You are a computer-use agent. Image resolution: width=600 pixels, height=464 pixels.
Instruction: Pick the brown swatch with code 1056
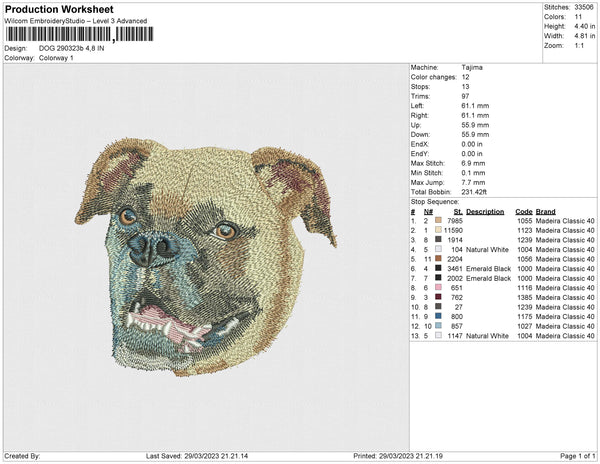point(438,259)
